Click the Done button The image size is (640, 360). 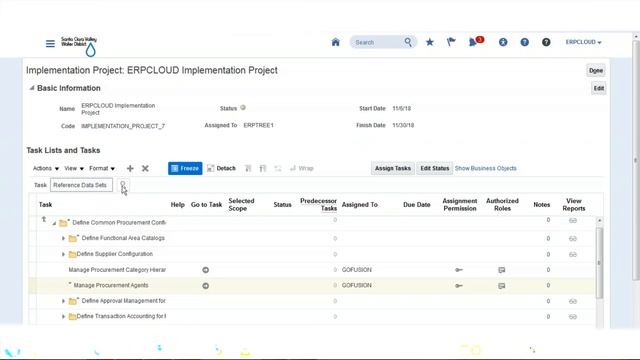[596, 71]
